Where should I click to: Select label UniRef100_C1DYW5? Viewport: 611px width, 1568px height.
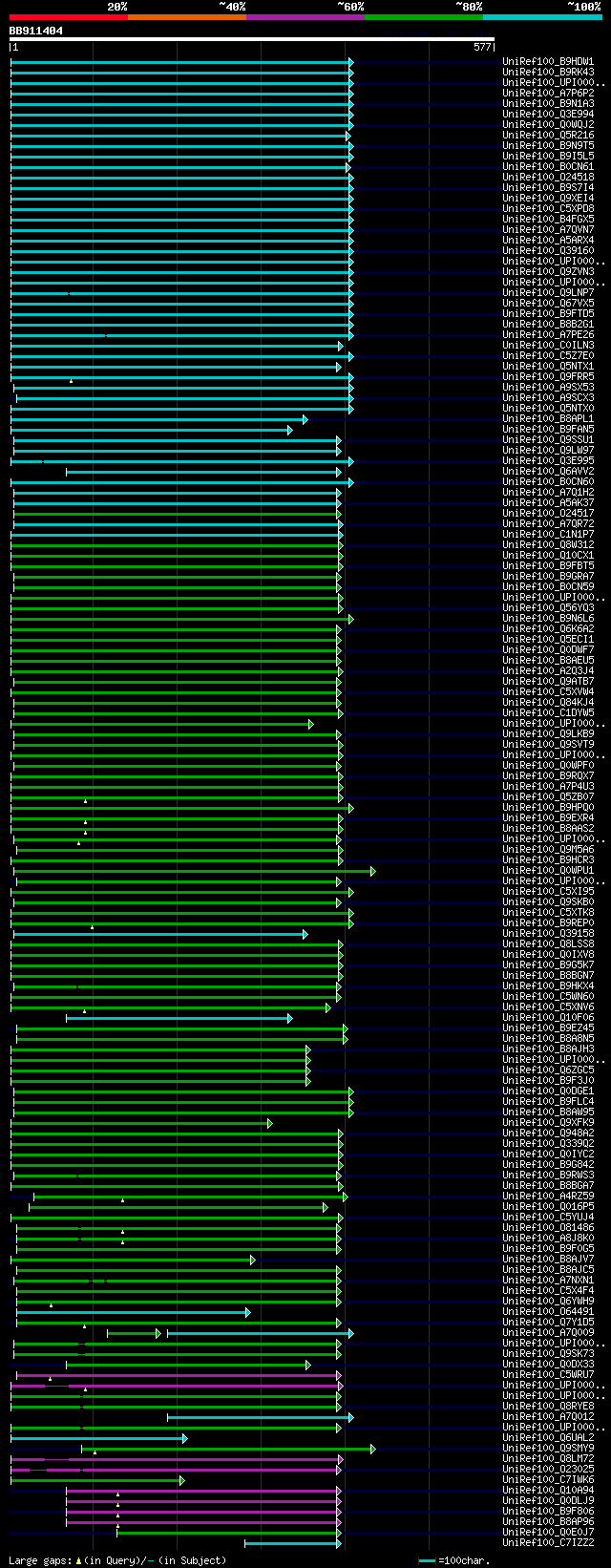tap(548, 713)
